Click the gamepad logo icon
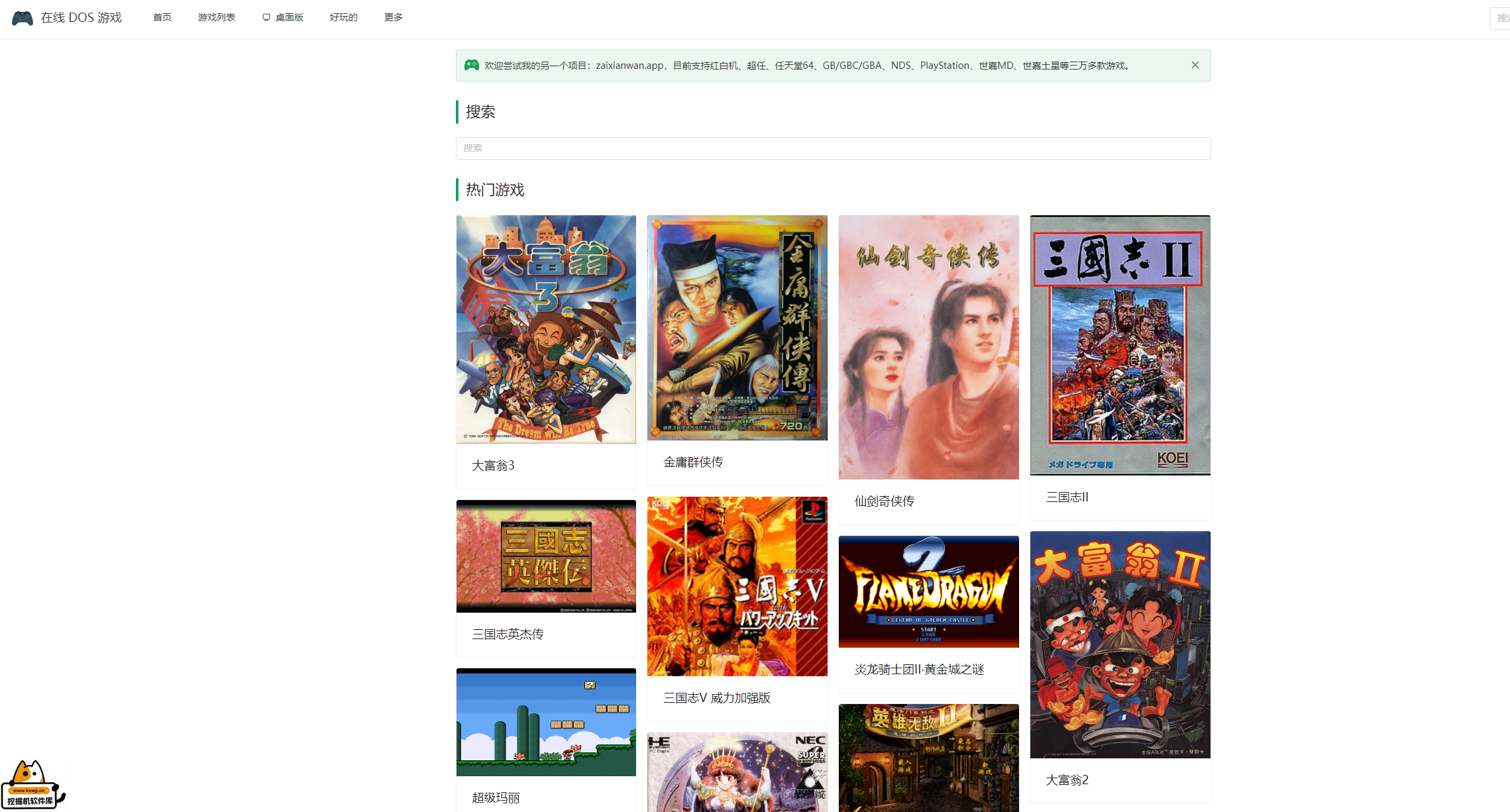 coord(23,18)
